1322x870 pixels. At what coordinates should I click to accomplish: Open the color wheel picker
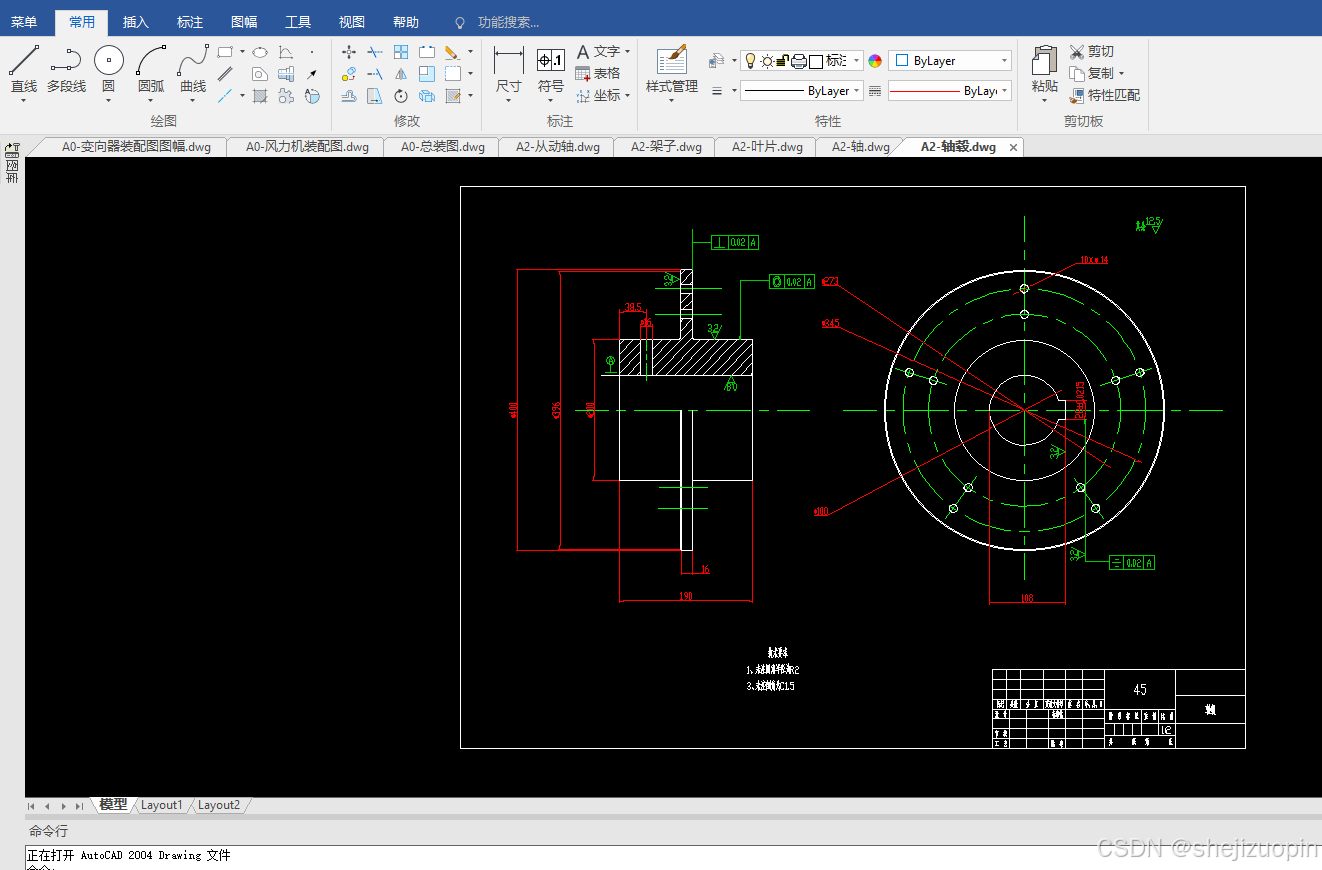(x=875, y=61)
